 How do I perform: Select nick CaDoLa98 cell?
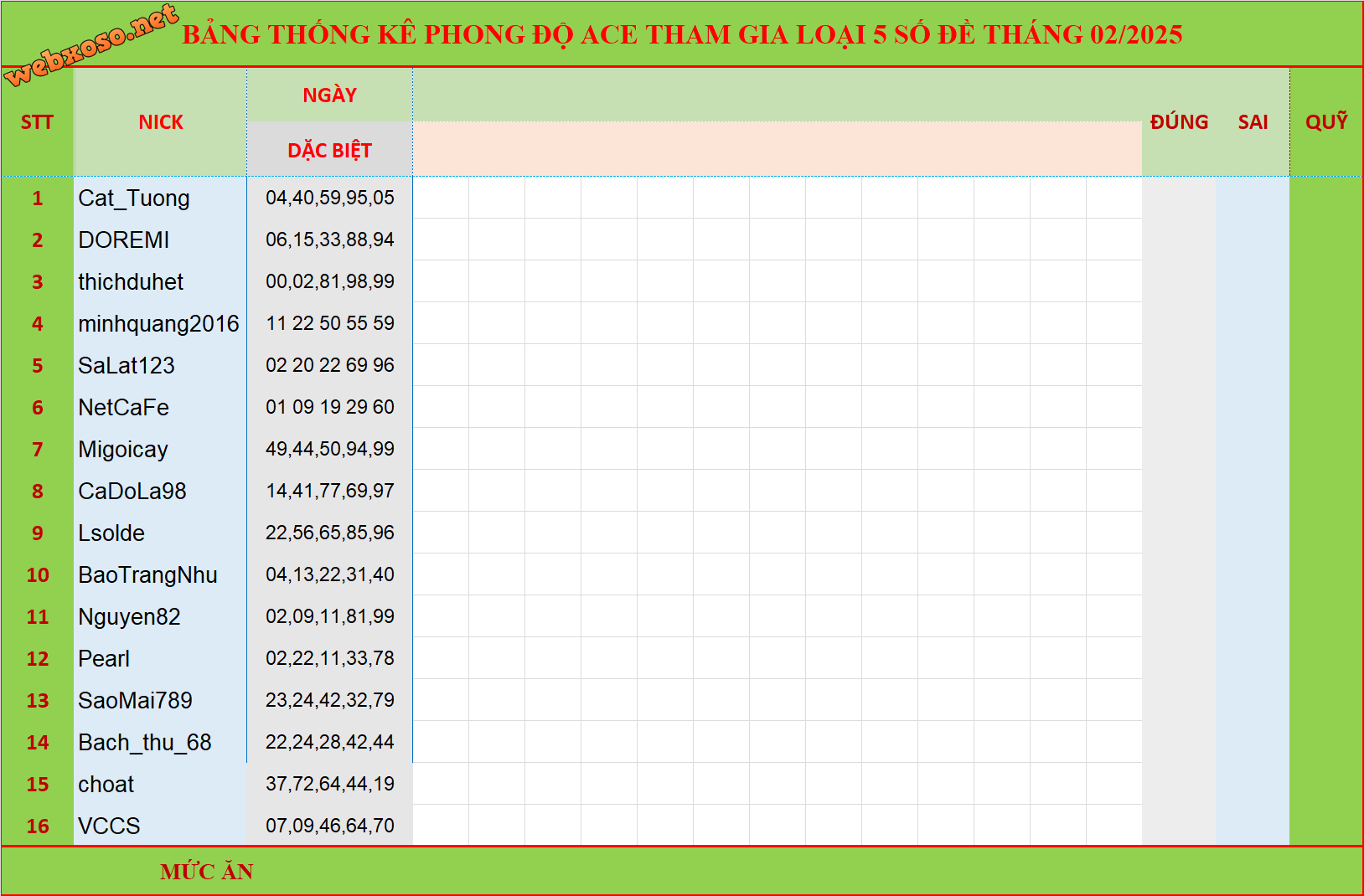pos(161,491)
